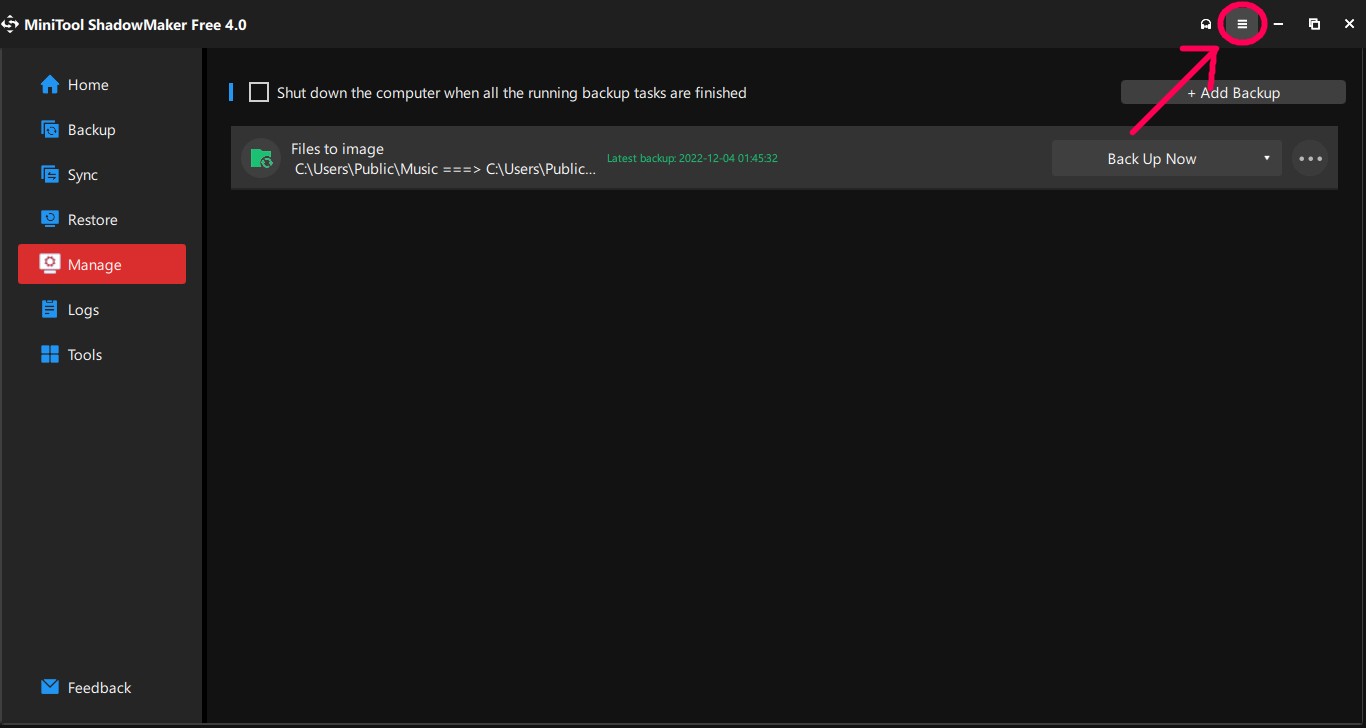The width and height of the screenshot is (1366, 728).
Task: Click the Back Up Now button
Action: (1151, 158)
